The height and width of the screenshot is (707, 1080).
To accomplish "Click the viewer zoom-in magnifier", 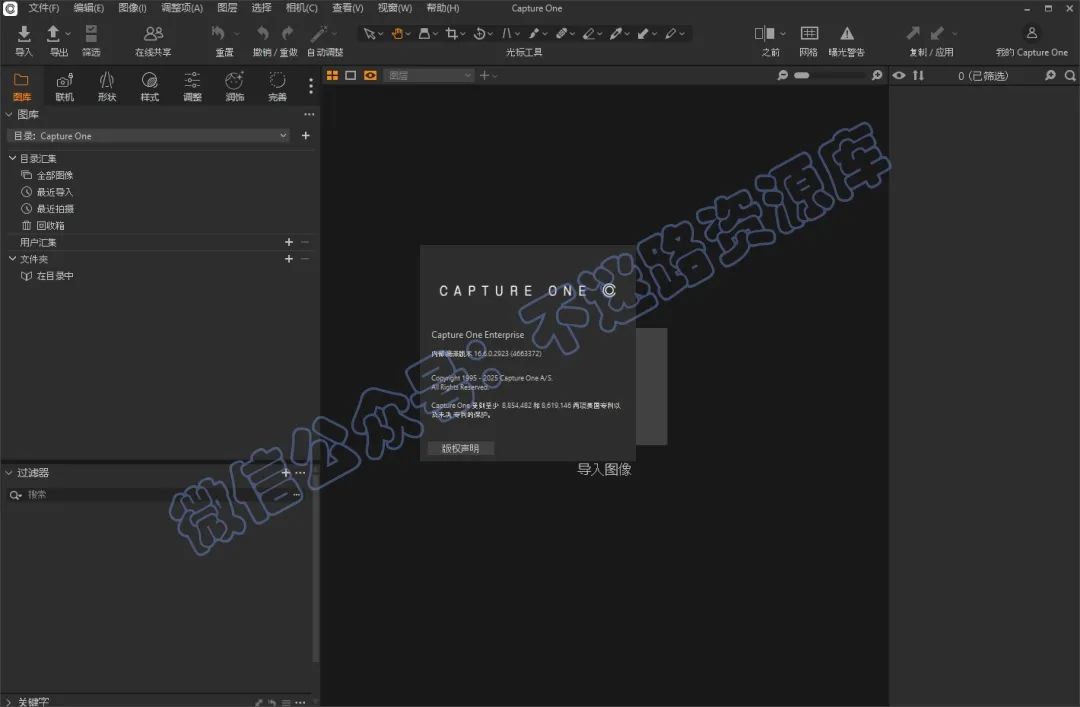I will point(877,75).
